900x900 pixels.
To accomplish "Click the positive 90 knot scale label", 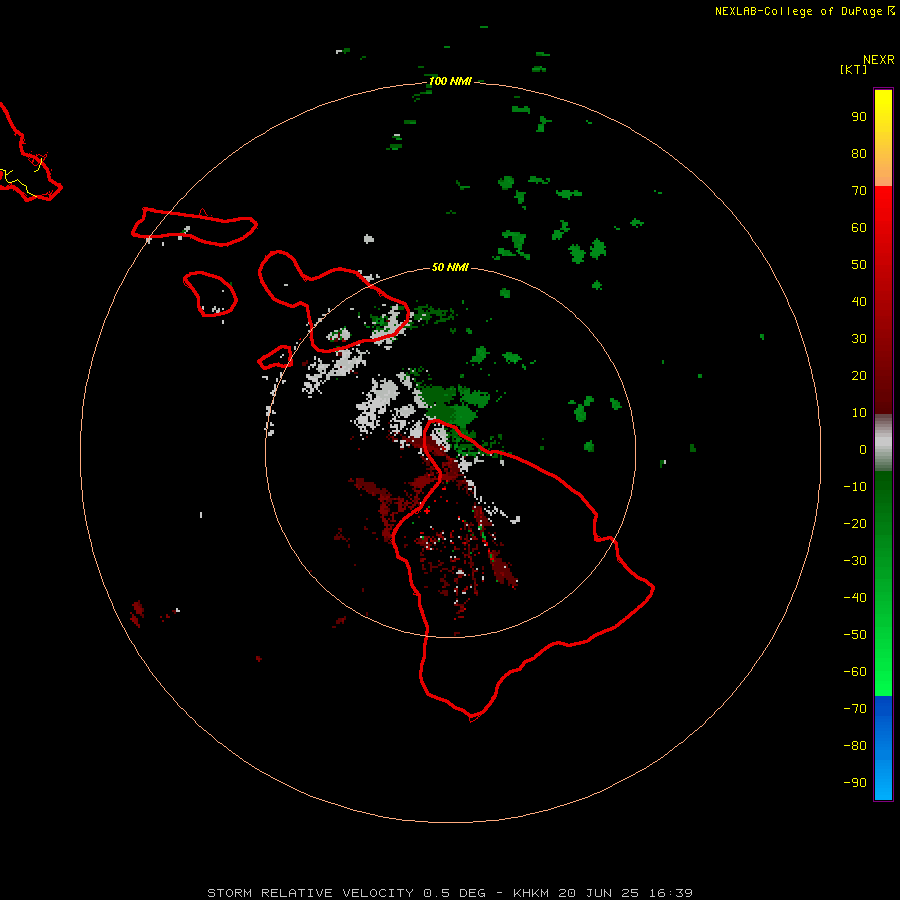I will click(x=859, y=117).
